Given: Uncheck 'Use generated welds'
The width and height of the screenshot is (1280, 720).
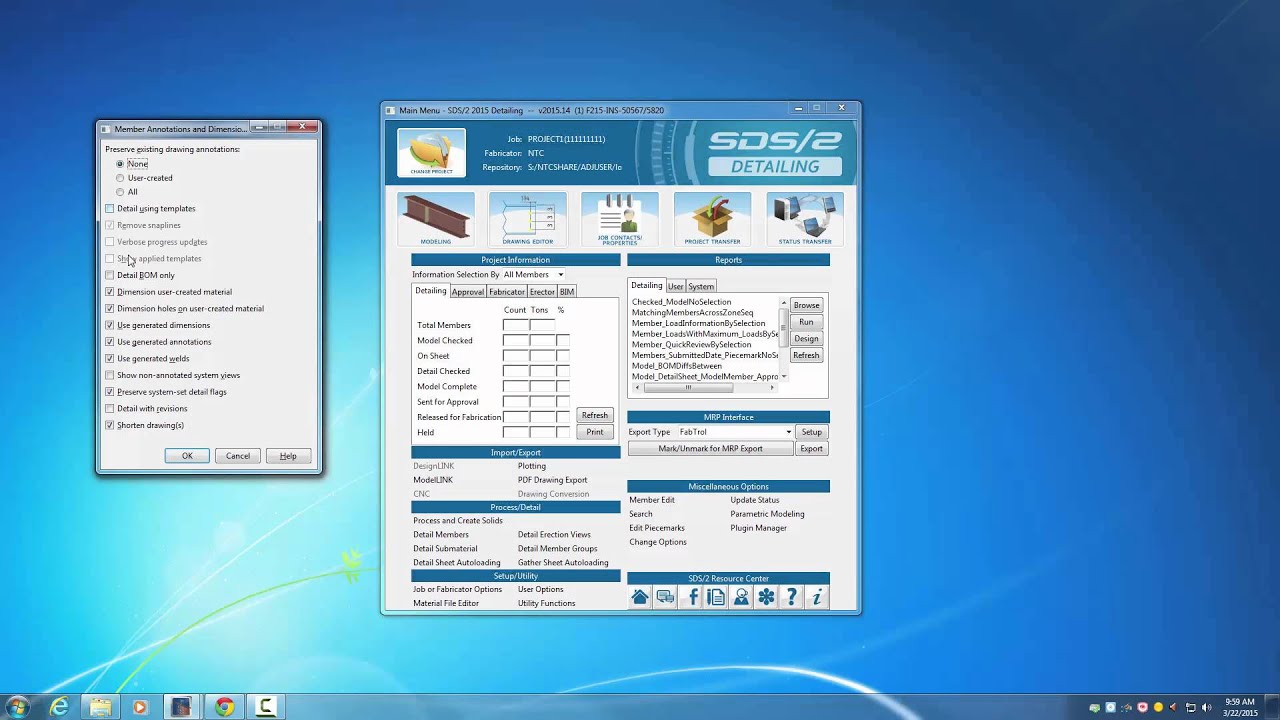Looking at the screenshot, I should pos(110,359).
